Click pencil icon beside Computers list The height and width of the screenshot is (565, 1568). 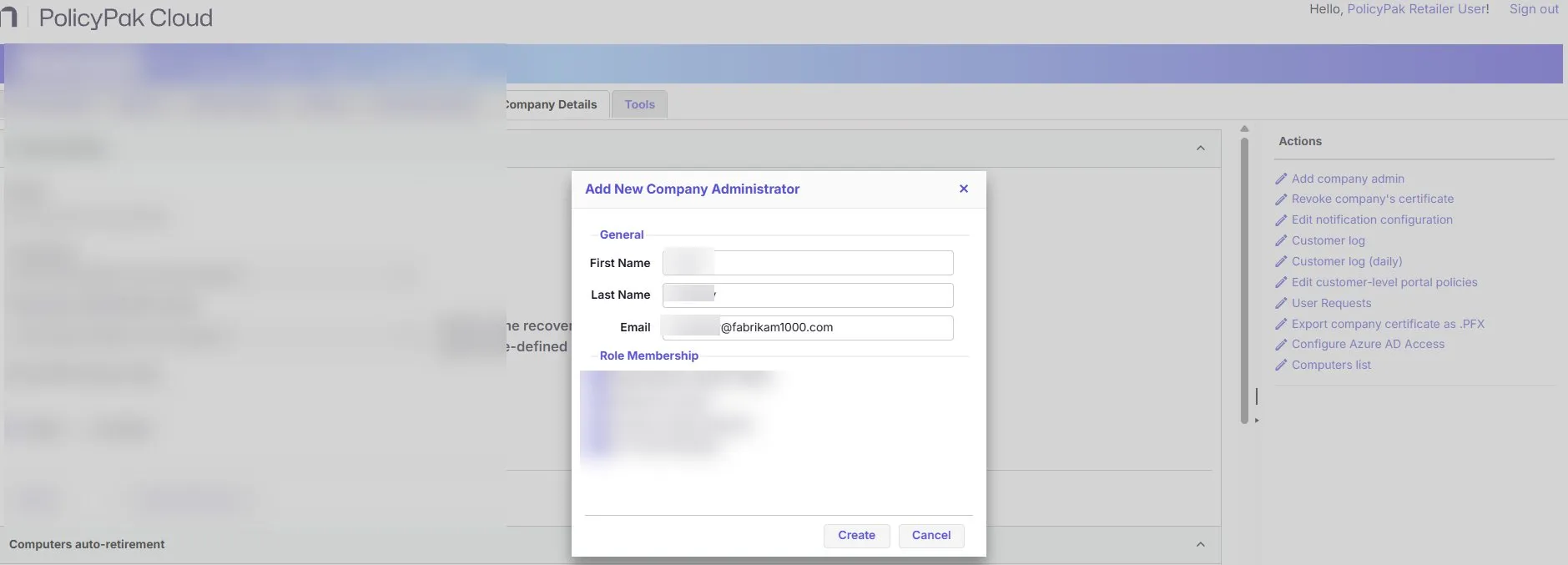[1281, 366]
